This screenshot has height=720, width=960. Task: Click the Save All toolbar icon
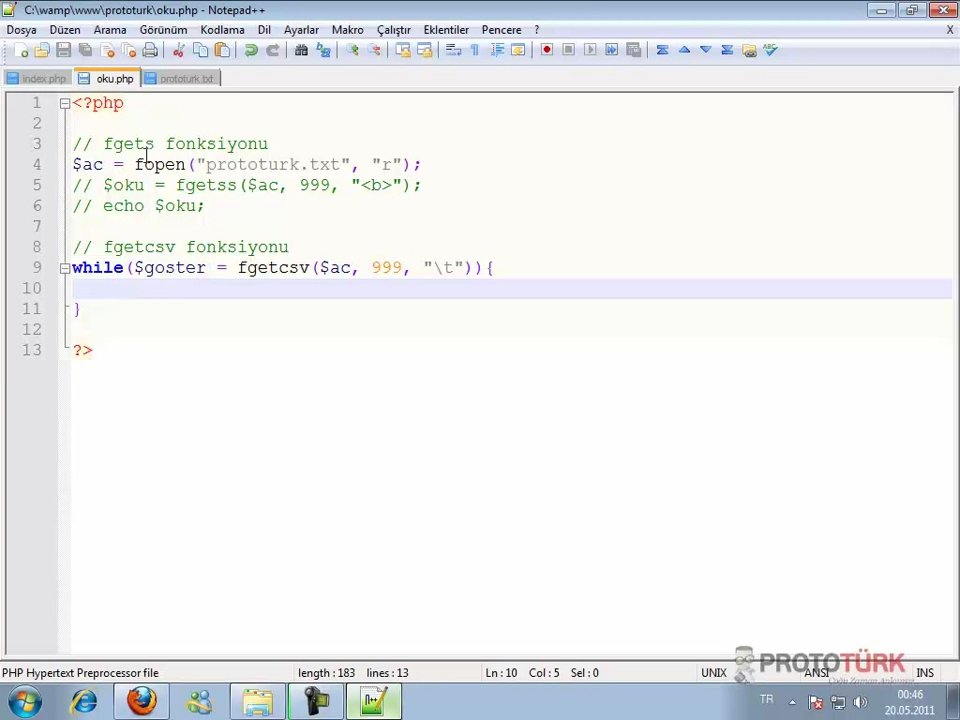tap(85, 51)
